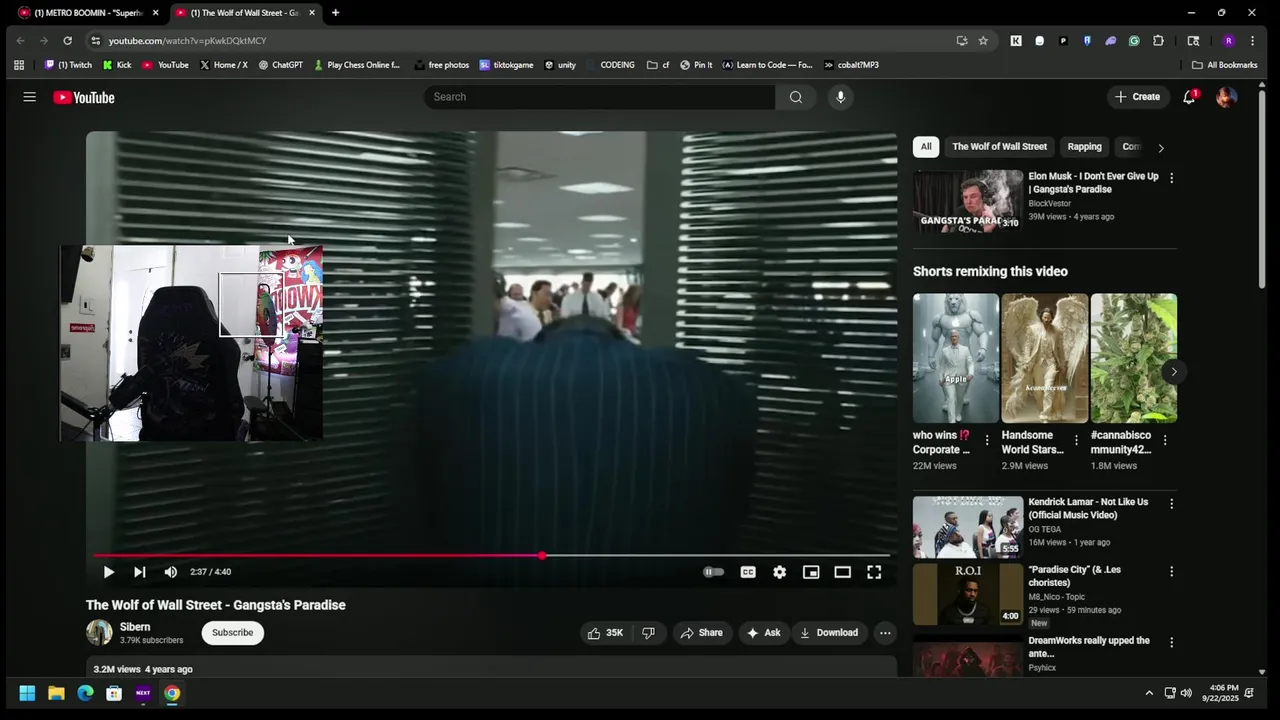
Task: Open the YouTube account avatar menu
Action: pos(1226,97)
